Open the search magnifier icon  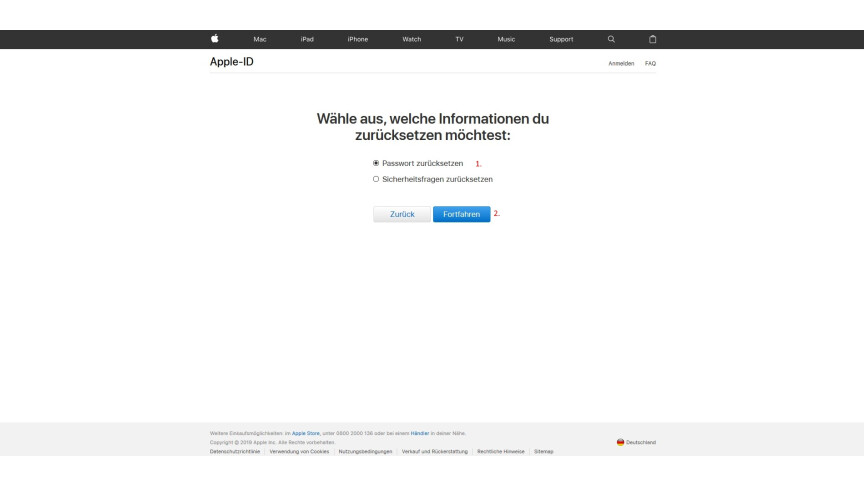point(611,39)
